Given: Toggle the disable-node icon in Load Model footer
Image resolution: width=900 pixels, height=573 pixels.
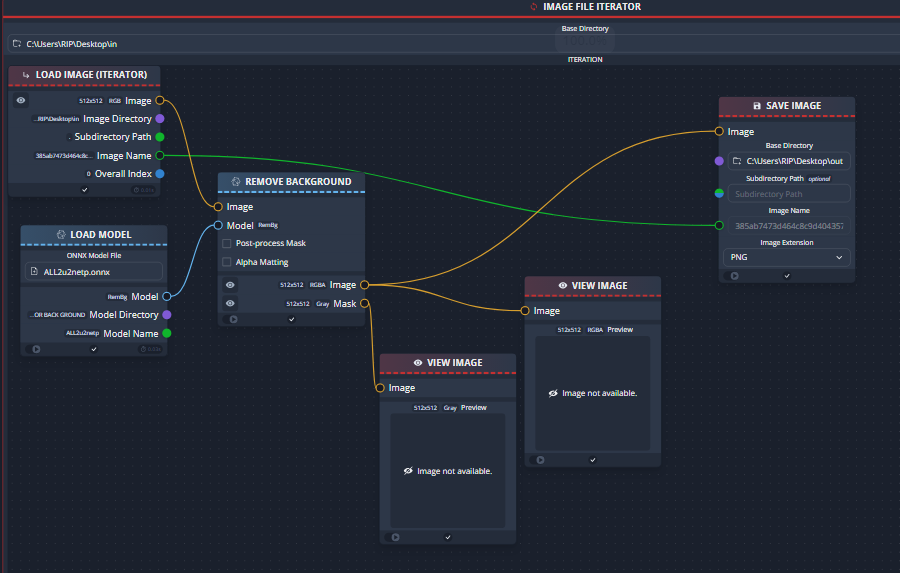Looking at the screenshot, I should point(36,349).
